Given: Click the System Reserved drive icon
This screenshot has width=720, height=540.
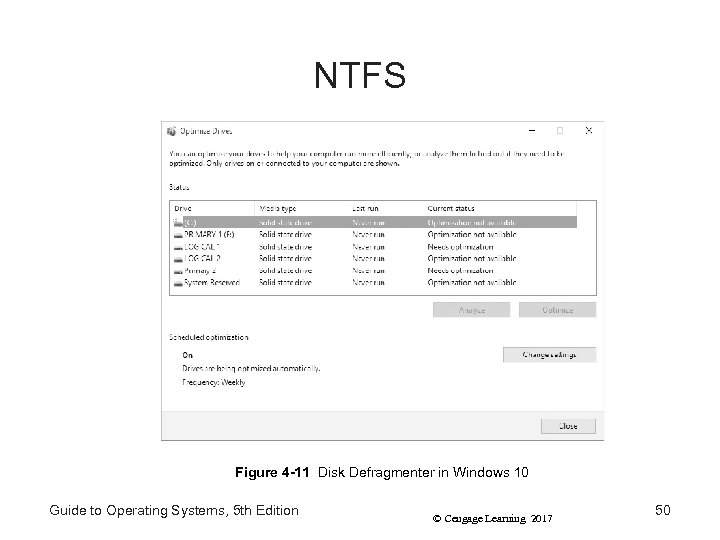Looking at the screenshot, I should pyautogui.click(x=178, y=283).
